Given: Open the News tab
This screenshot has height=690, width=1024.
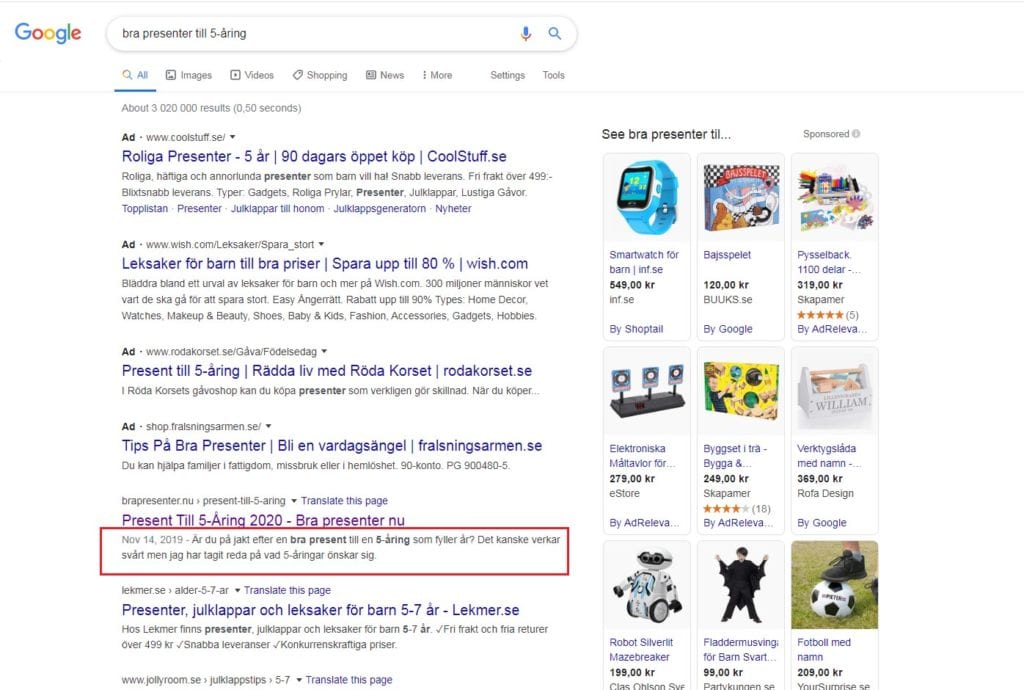Looking at the screenshot, I should (385, 75).
